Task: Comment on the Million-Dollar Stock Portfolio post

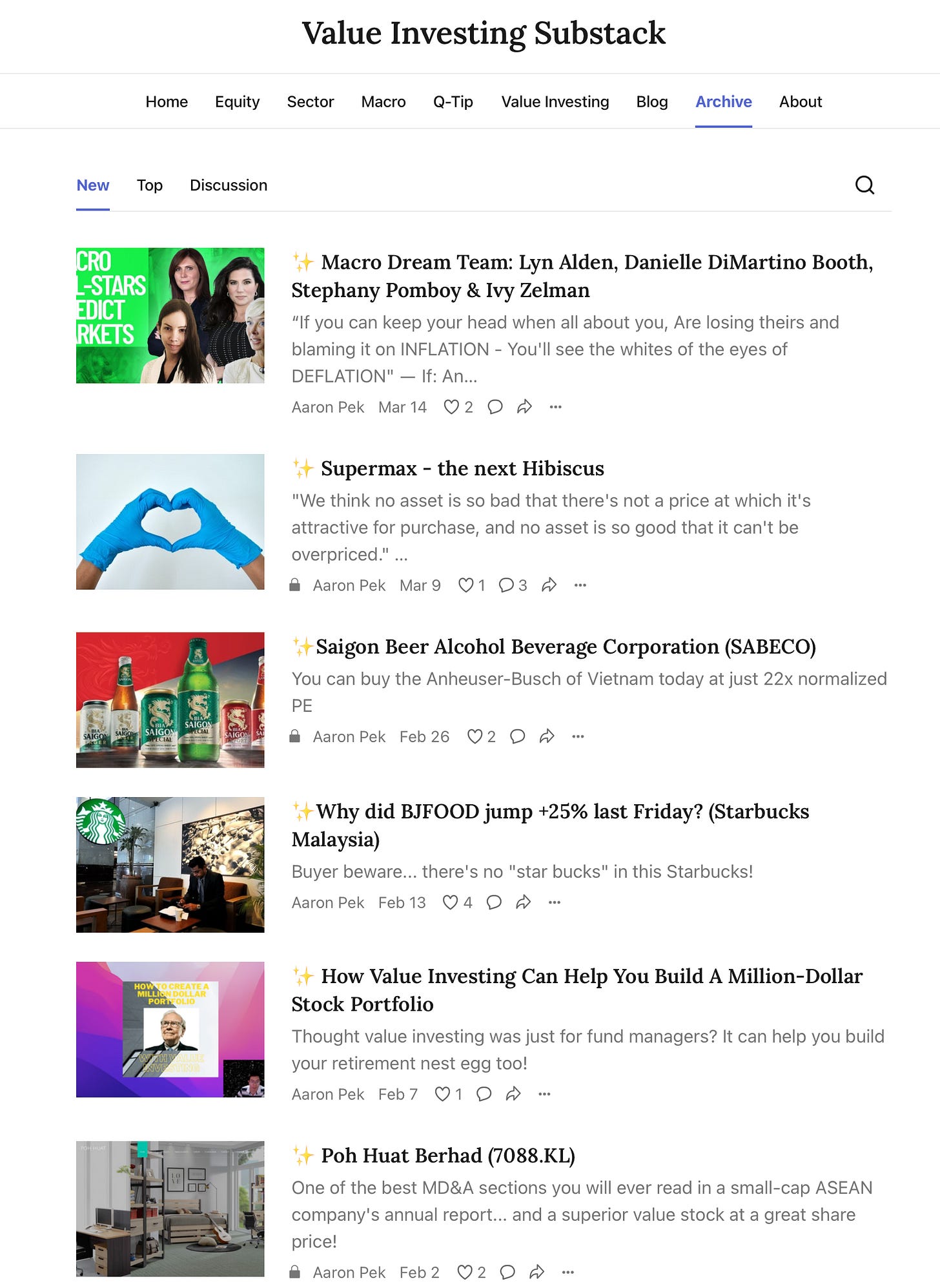Action: pyautogui.click(x=484, y=1094)
